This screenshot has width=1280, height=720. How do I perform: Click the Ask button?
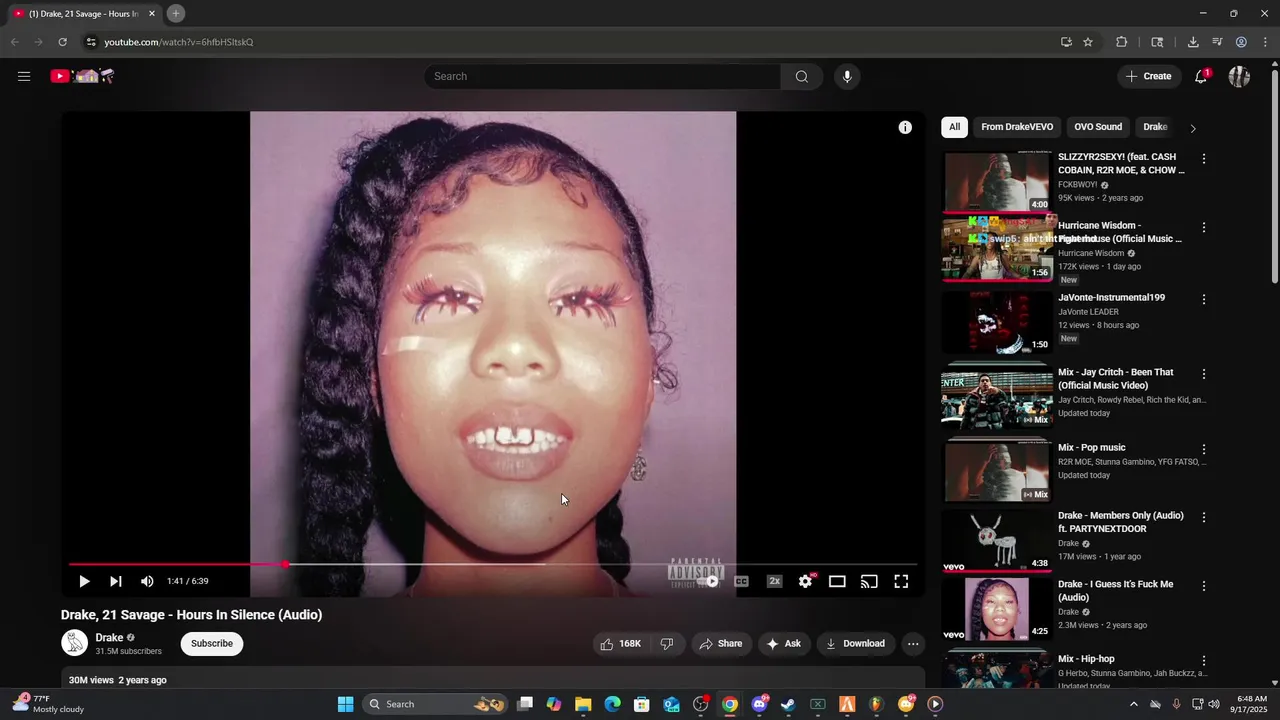pos(784,644)
